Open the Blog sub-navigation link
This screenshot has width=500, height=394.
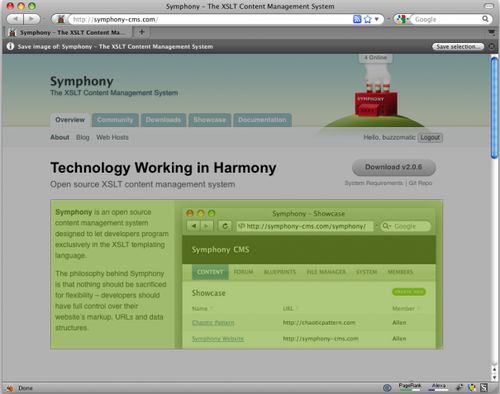click(83, 137)
